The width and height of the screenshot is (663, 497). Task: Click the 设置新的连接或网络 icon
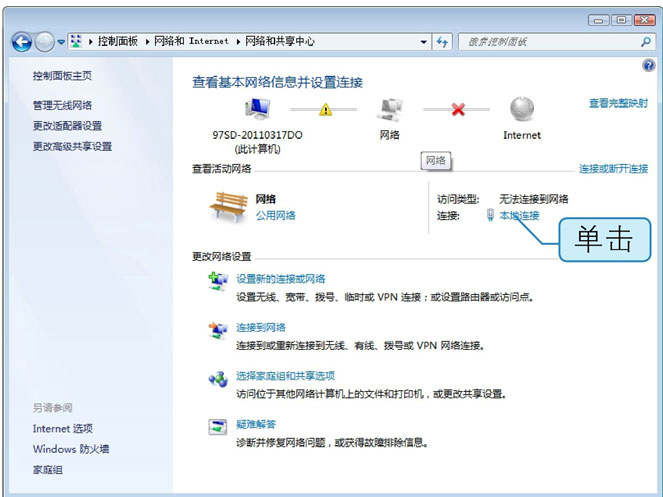[x=219, y=281]
